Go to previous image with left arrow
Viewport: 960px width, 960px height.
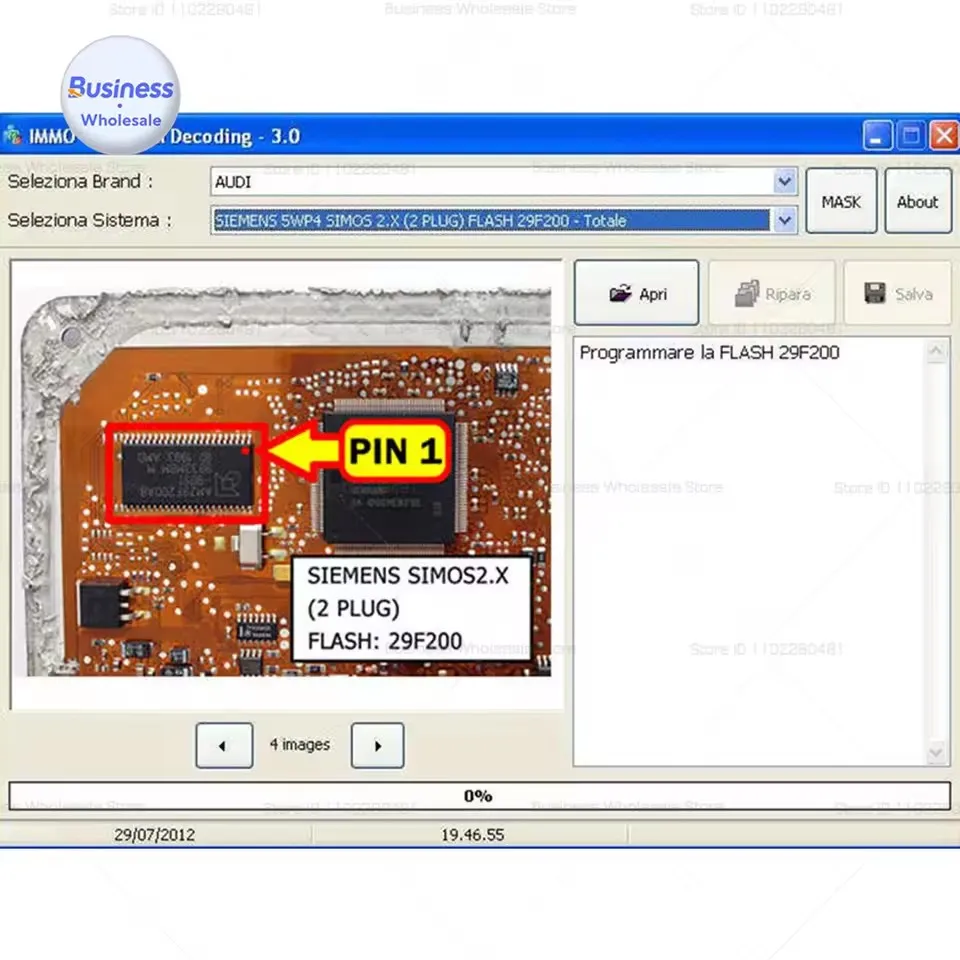[x=223, y=745]
